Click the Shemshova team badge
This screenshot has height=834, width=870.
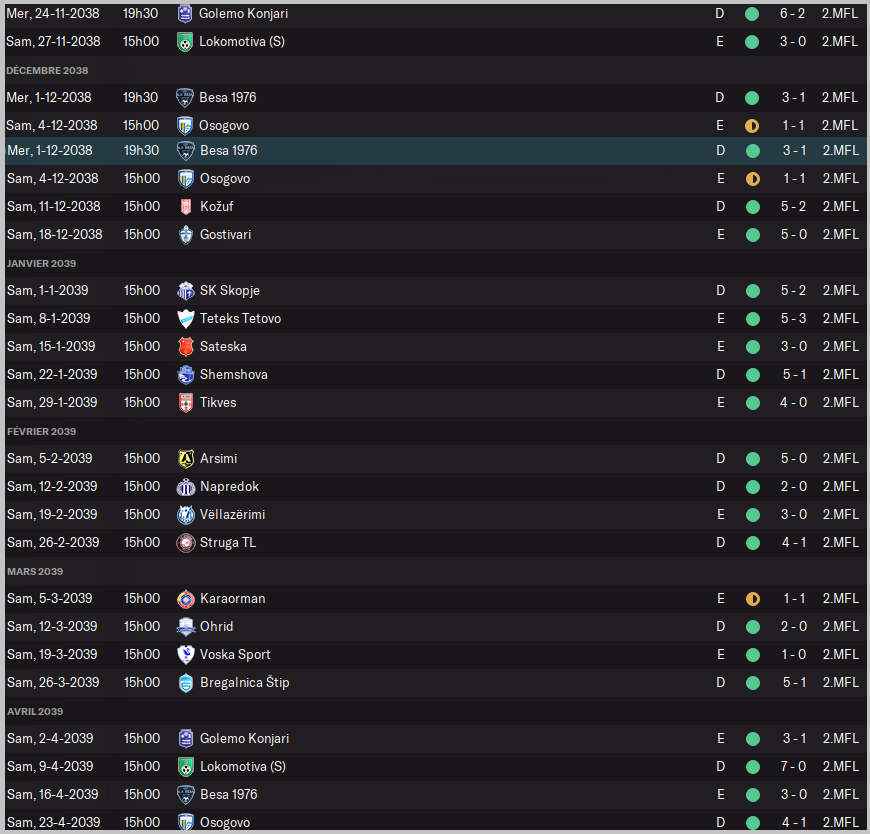tap(185, 375)
